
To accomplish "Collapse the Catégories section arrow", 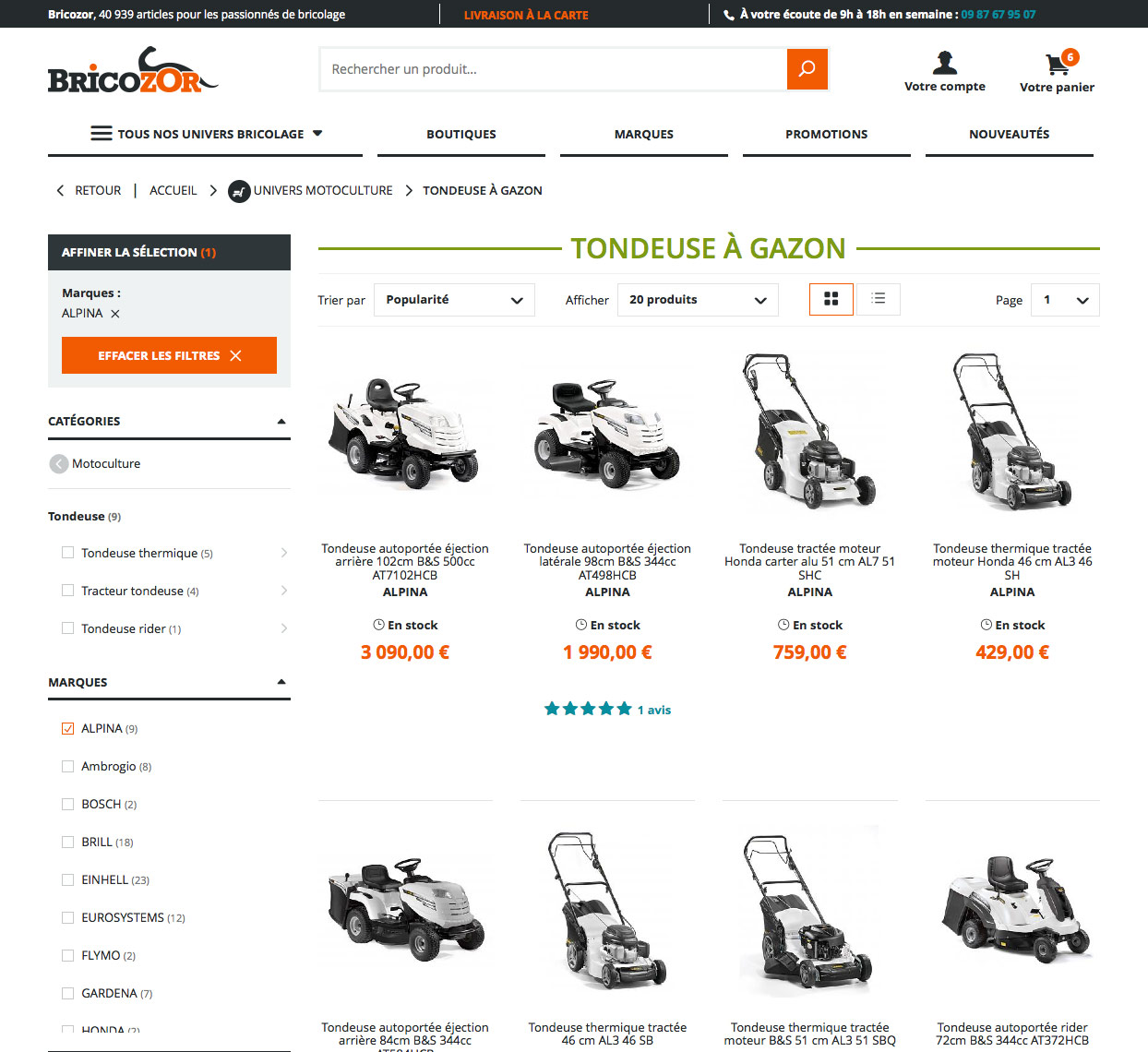I will pyautogui.click(x=281, y=422).
